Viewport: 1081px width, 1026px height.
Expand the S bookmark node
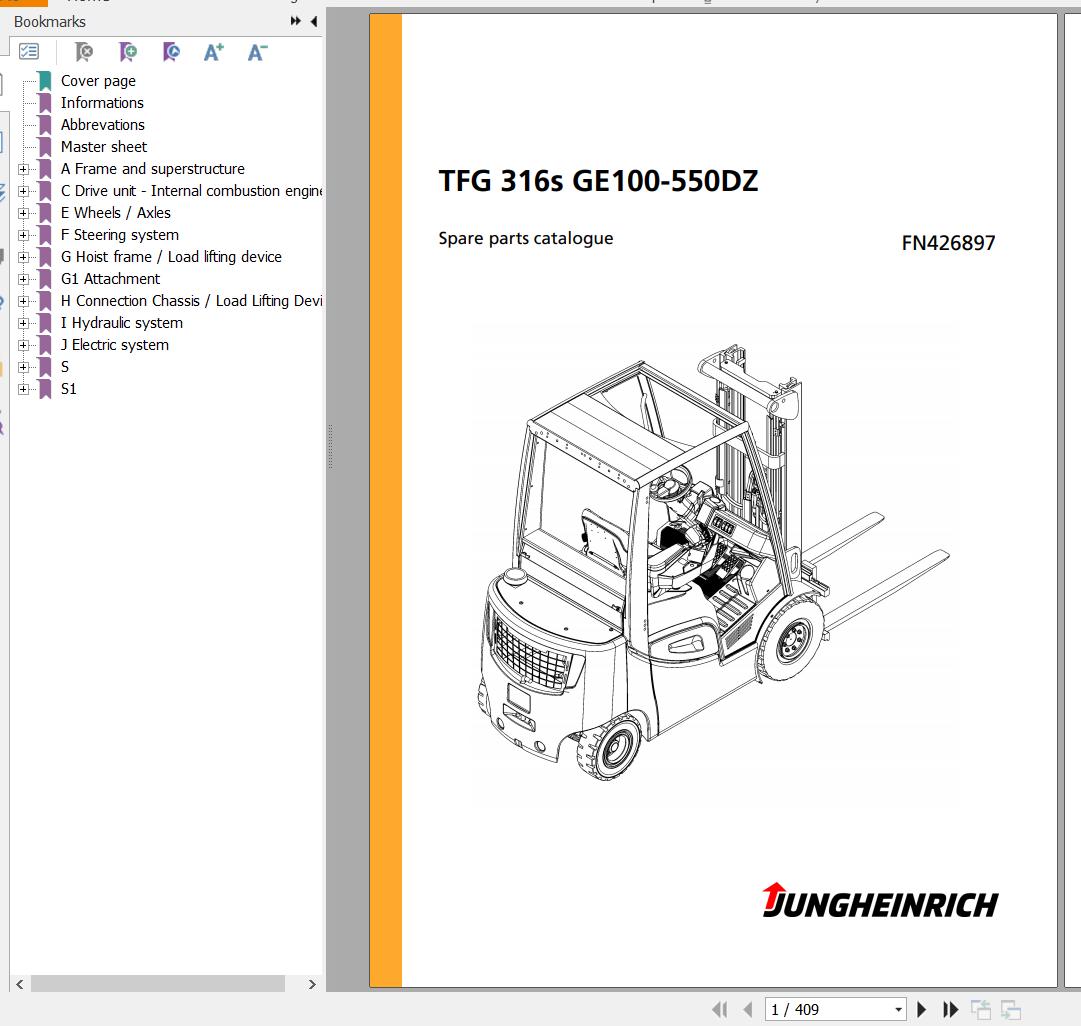click(x=23, y=368)
